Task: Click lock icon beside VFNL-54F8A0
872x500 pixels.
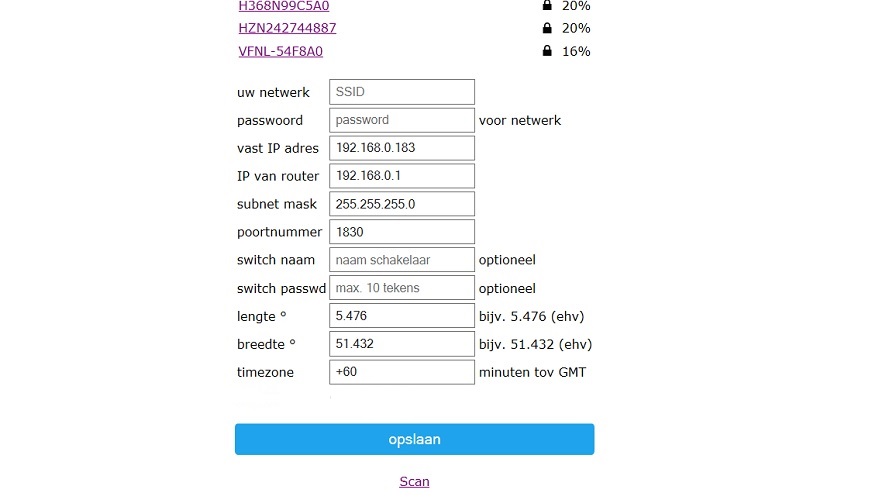Action: (x=547, y=51)
